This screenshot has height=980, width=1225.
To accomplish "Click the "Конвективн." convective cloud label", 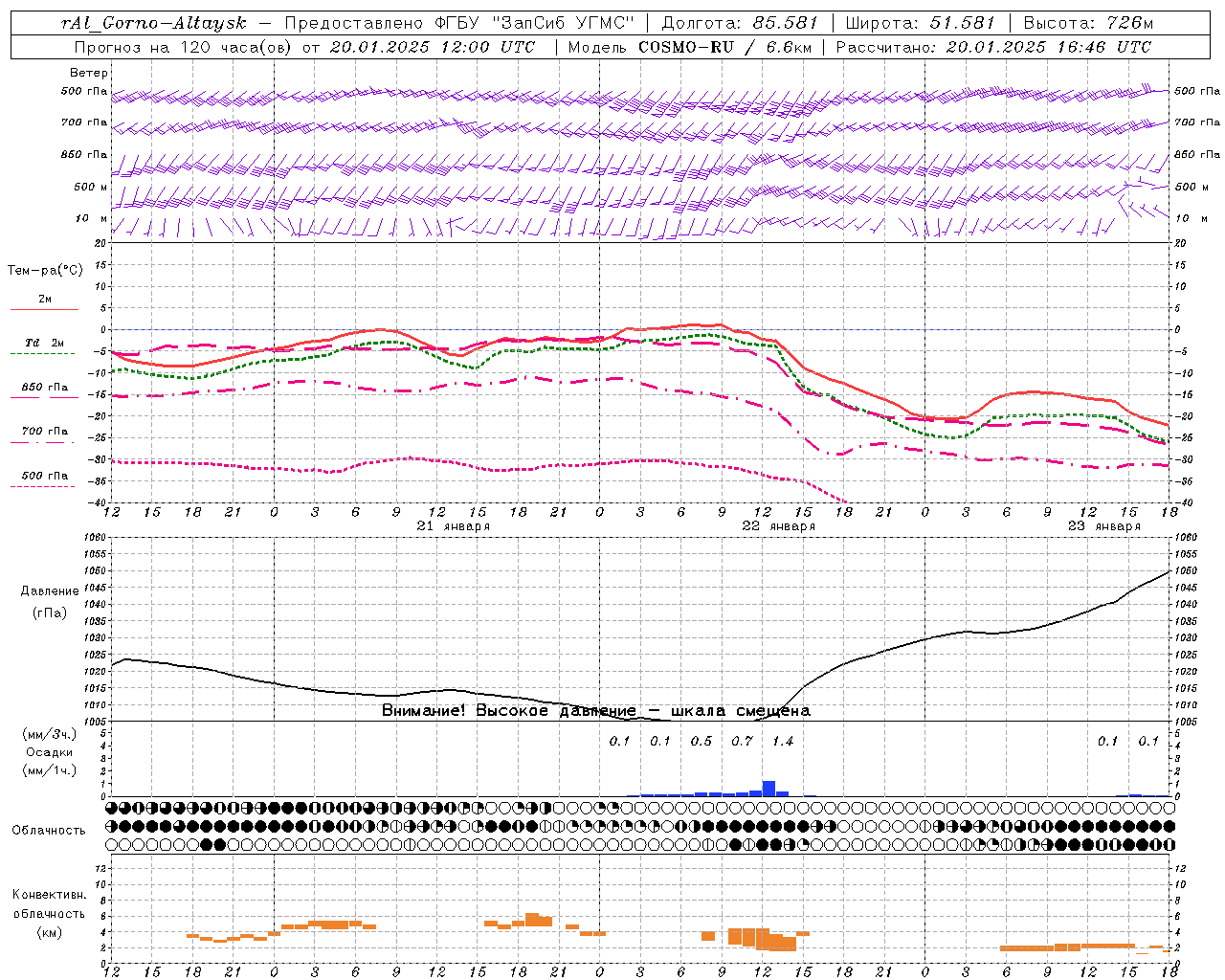I will pyautogui.click(x=49, y=895).
